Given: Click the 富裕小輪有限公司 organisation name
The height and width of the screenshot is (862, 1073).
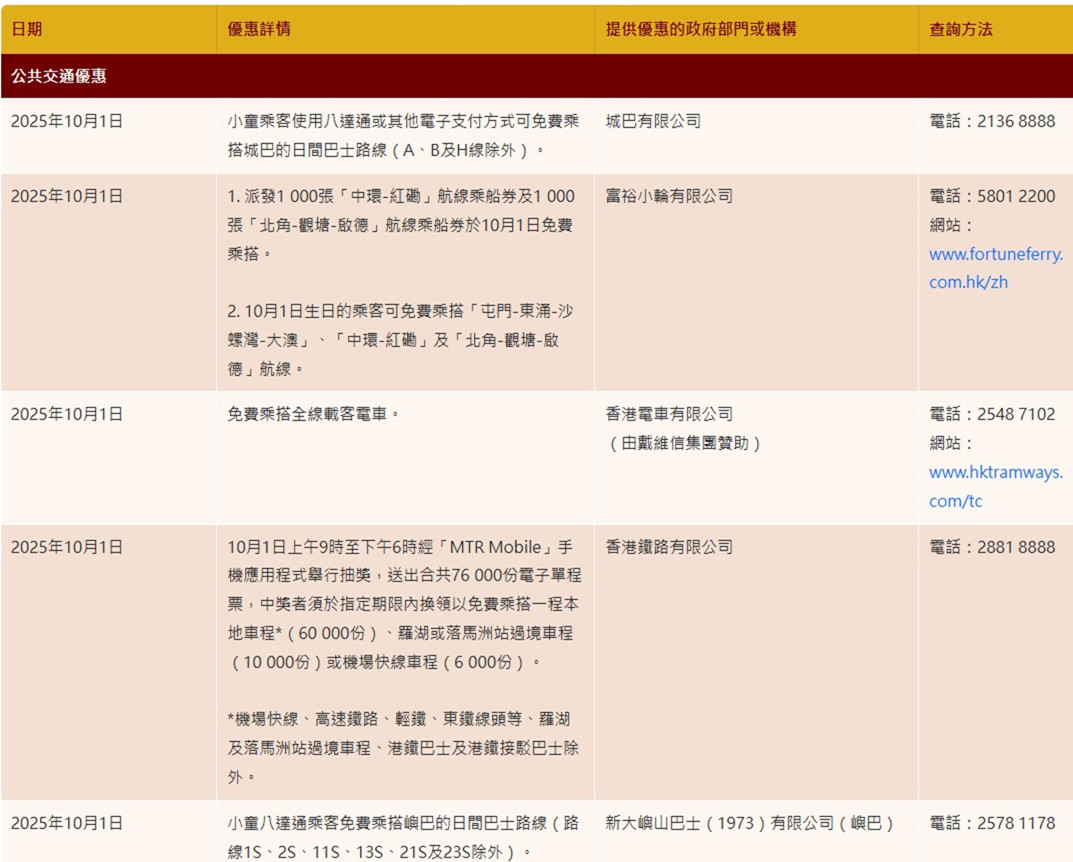Looking at the screenshot, I should 669,196.
